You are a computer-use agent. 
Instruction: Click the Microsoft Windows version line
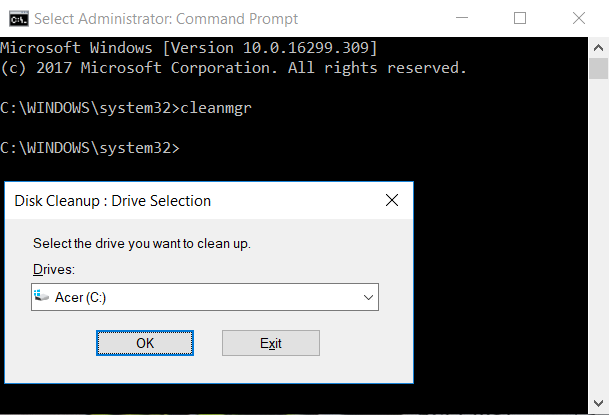188,48
